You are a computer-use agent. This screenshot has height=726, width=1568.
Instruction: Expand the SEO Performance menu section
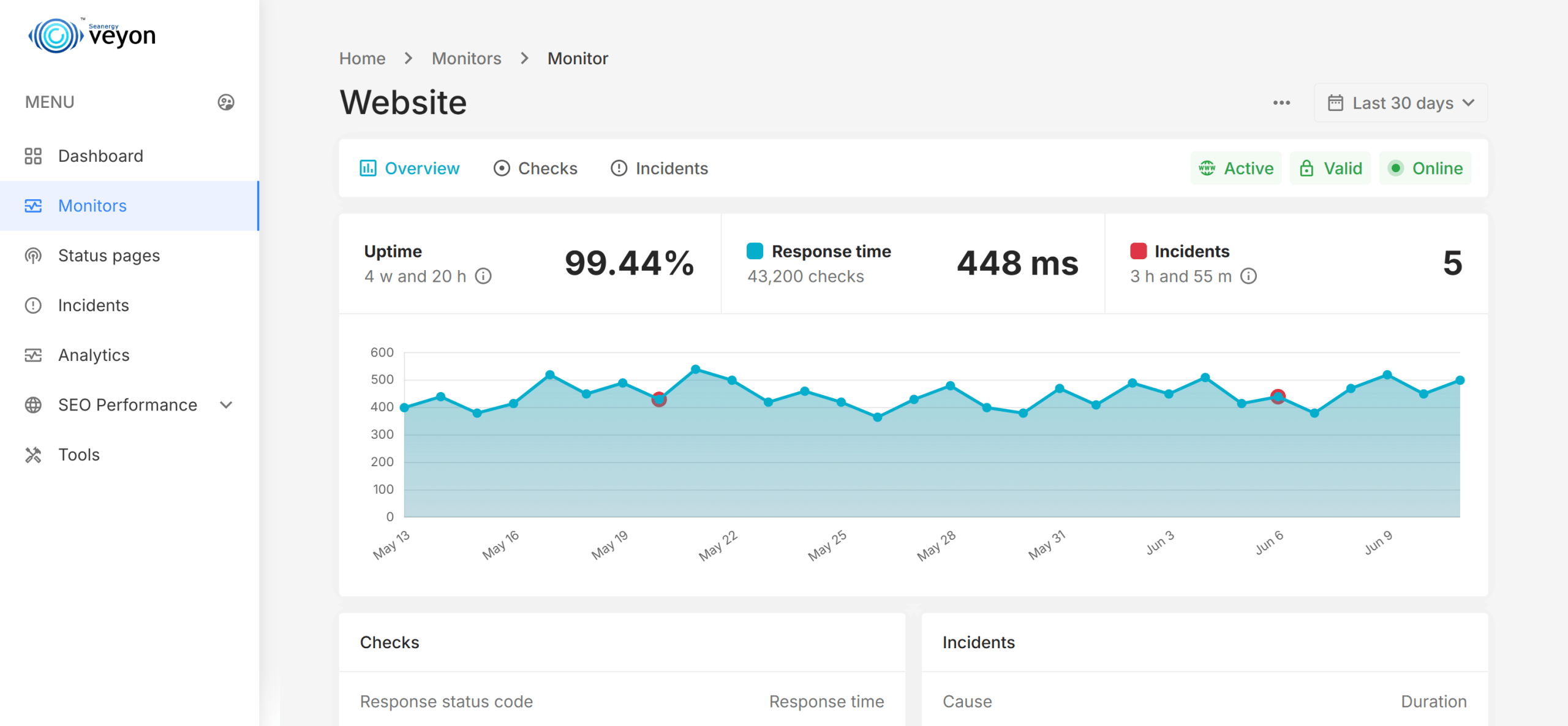tap(127, 404)
